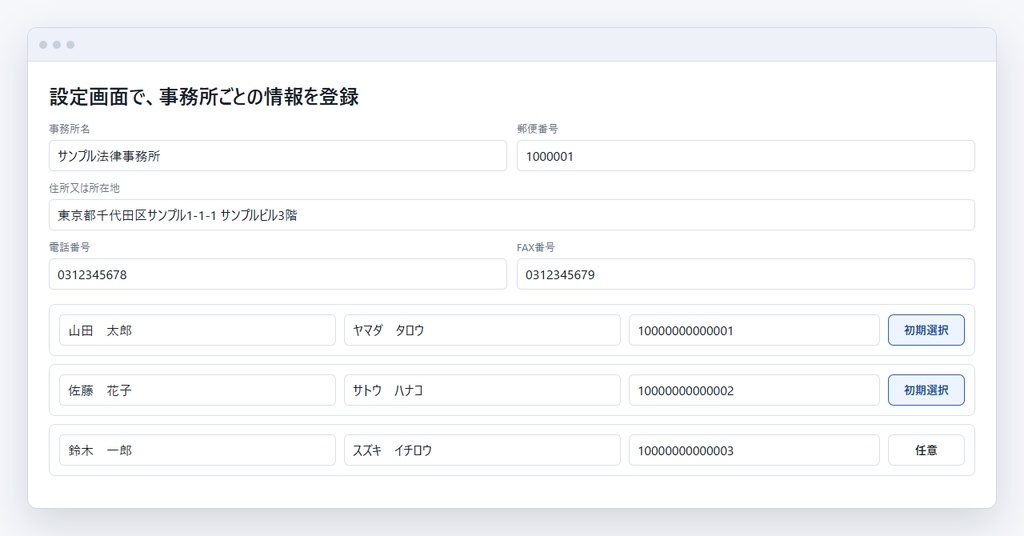Click the 郵便番号 label text
The height and width of the screenshot is (536, 1024).
[x=537, y=129]
